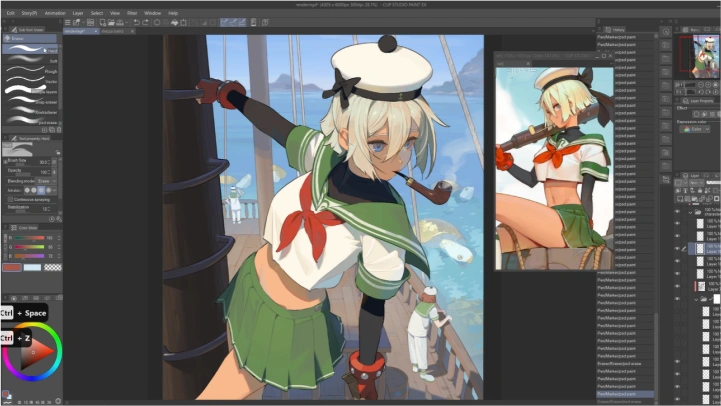Open the Layer menu
This screenshot has height=406, width=721.
pyautogui.click(x=78, y=13)
